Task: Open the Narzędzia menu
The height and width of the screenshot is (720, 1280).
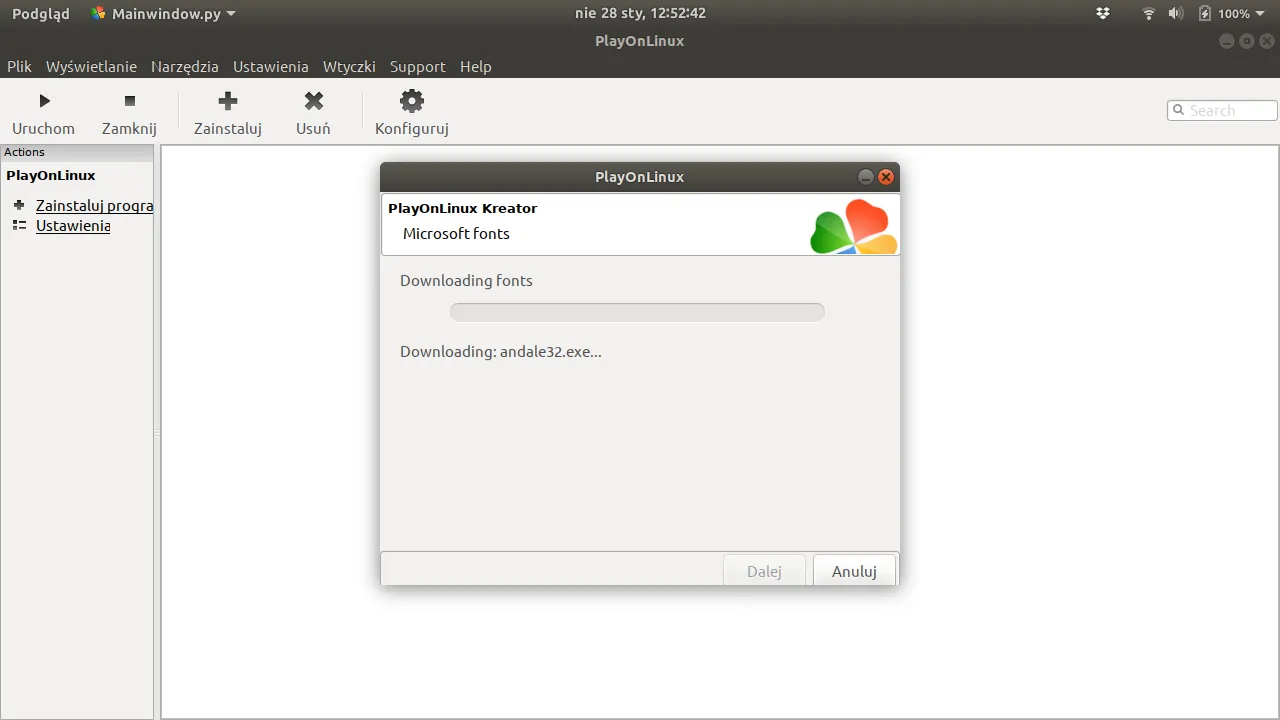Action: (185, 66)
